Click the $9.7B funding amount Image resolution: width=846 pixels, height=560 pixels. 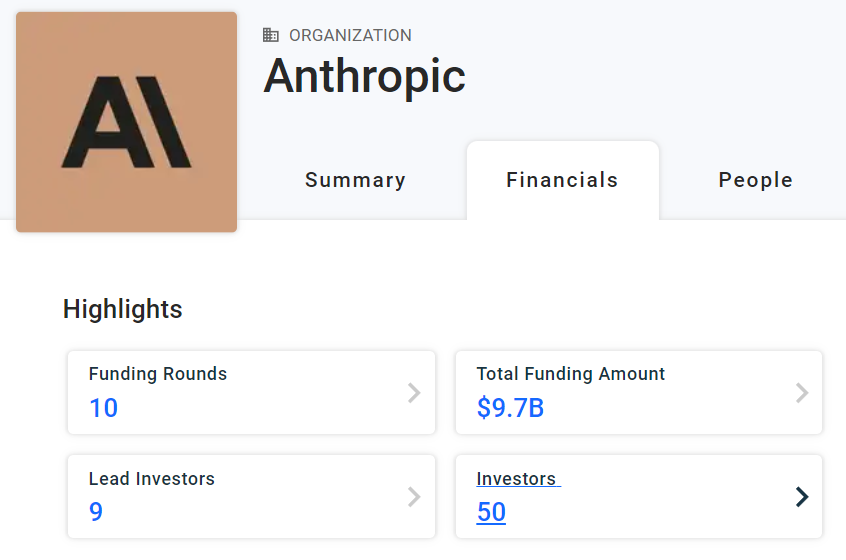(510, 408)
